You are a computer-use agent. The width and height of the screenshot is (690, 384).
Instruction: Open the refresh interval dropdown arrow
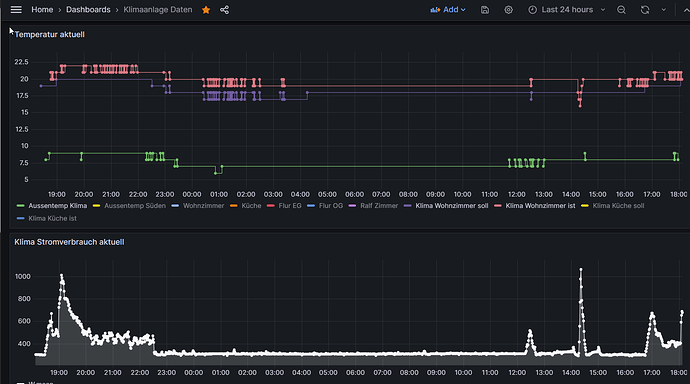[664, 10]
